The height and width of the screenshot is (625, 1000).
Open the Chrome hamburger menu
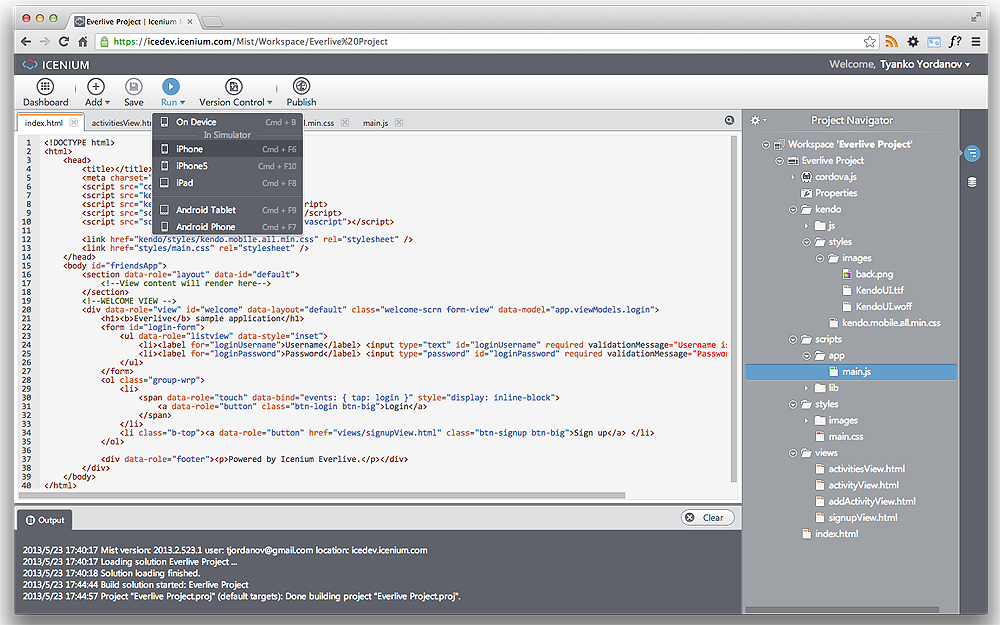point(976,41)
